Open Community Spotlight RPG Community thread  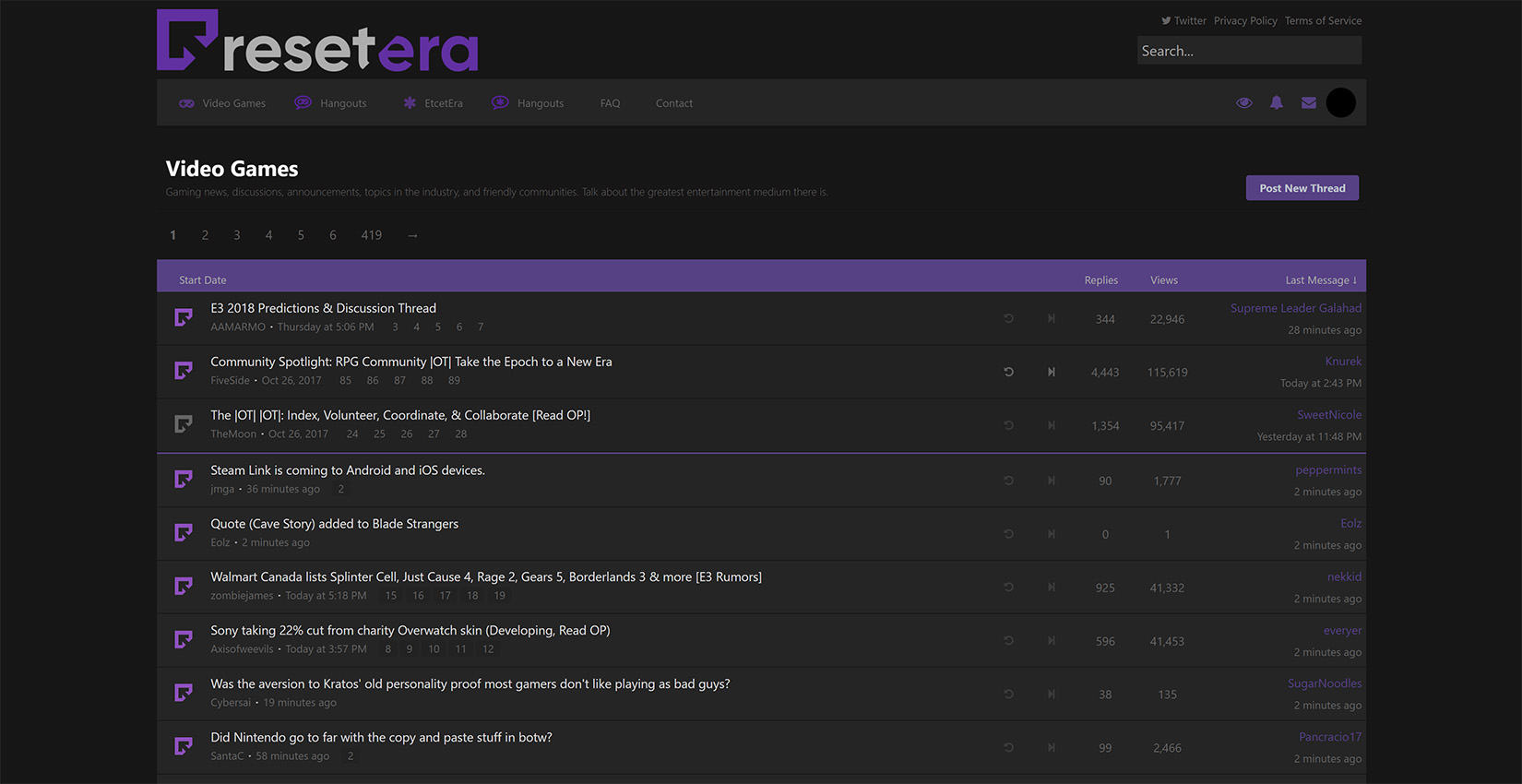(x=410, y=362)
